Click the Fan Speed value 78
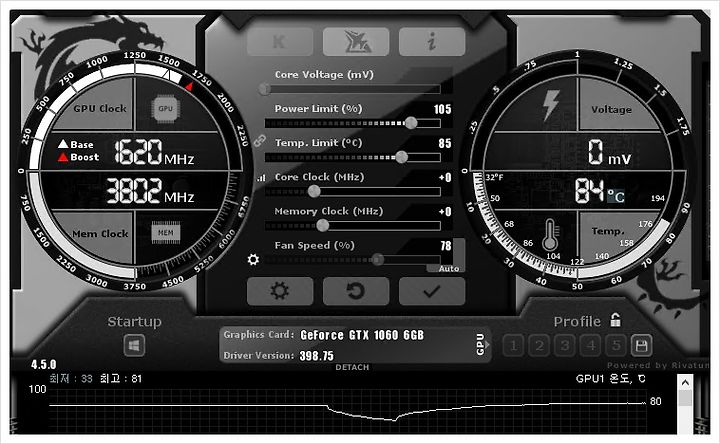The height and width of the screenshot is (444, 720). (x=446, y=246)
